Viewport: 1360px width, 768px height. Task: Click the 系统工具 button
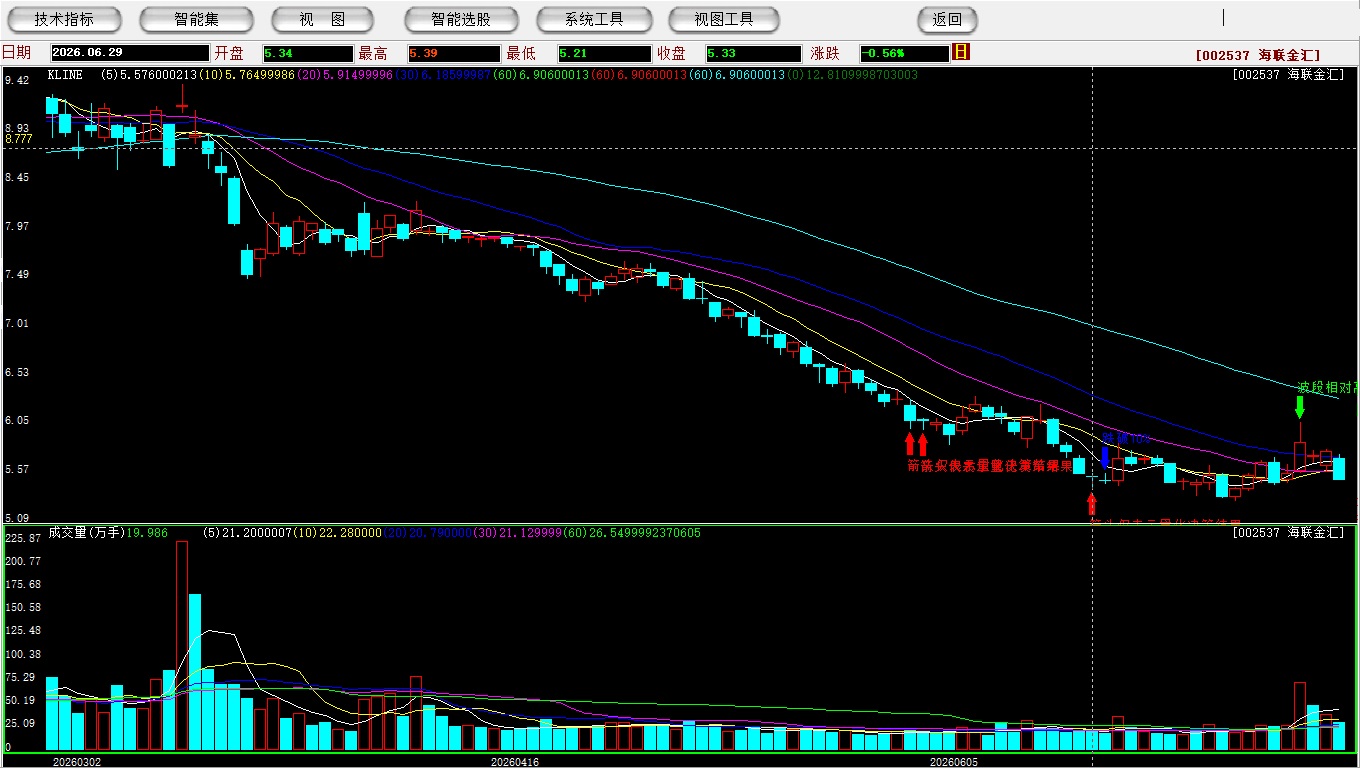[x=594, y=19]
